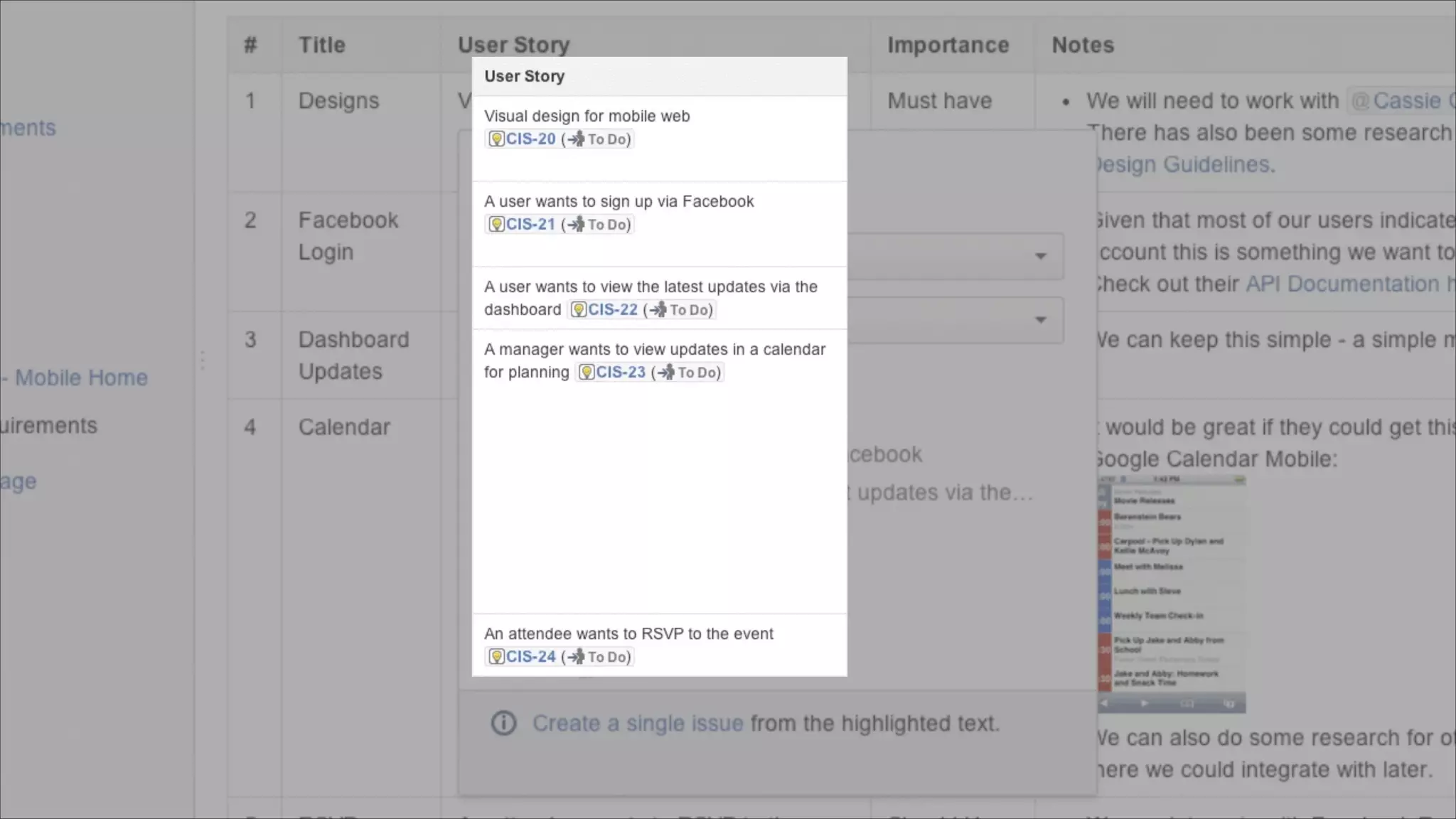The width and height of the screenshot is (1456, 819).
Task: Click the To Do status icon for CIS-24
Action: [576, 657]
